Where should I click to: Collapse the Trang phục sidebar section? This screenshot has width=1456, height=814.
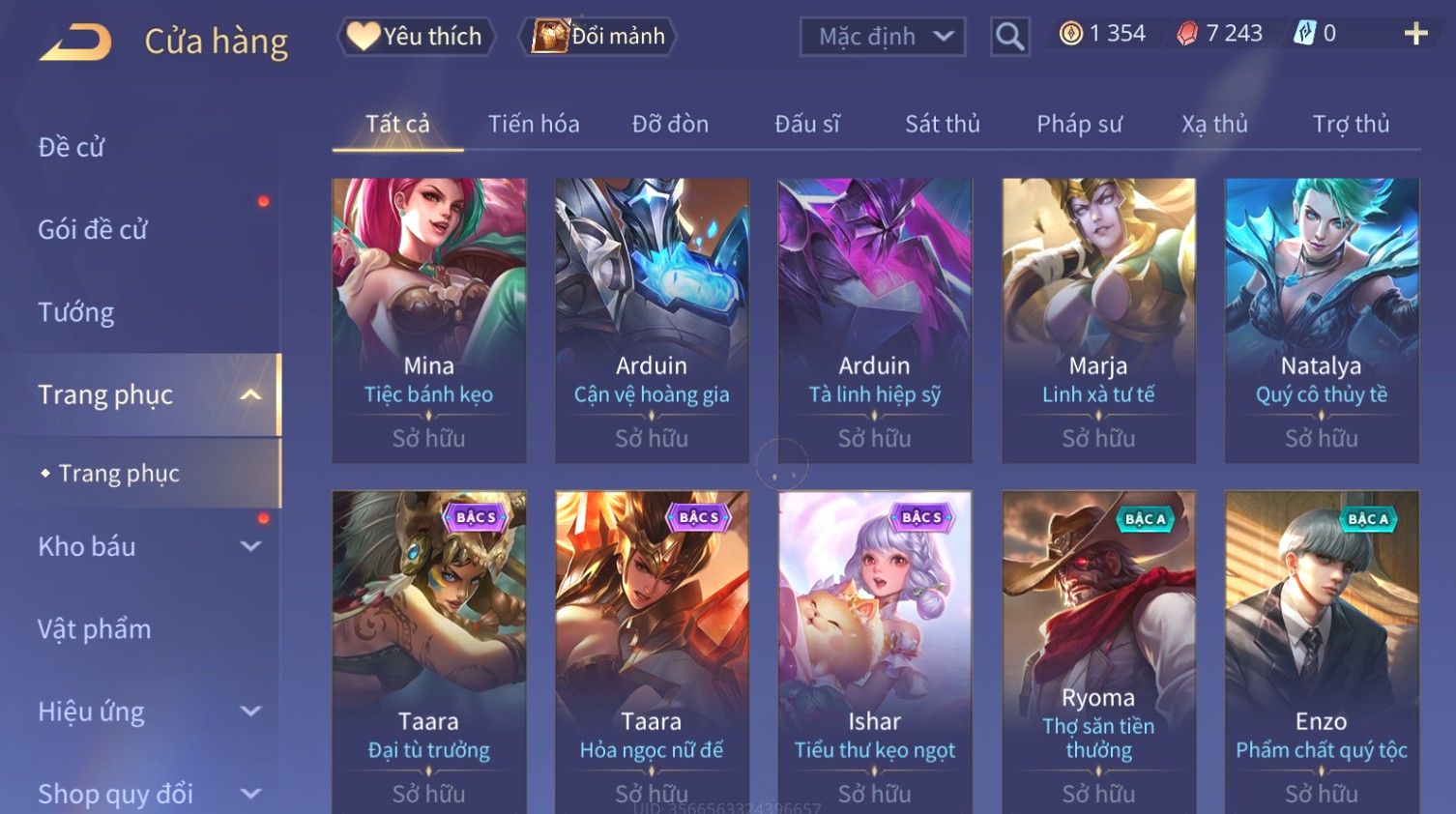pos(250,394)
